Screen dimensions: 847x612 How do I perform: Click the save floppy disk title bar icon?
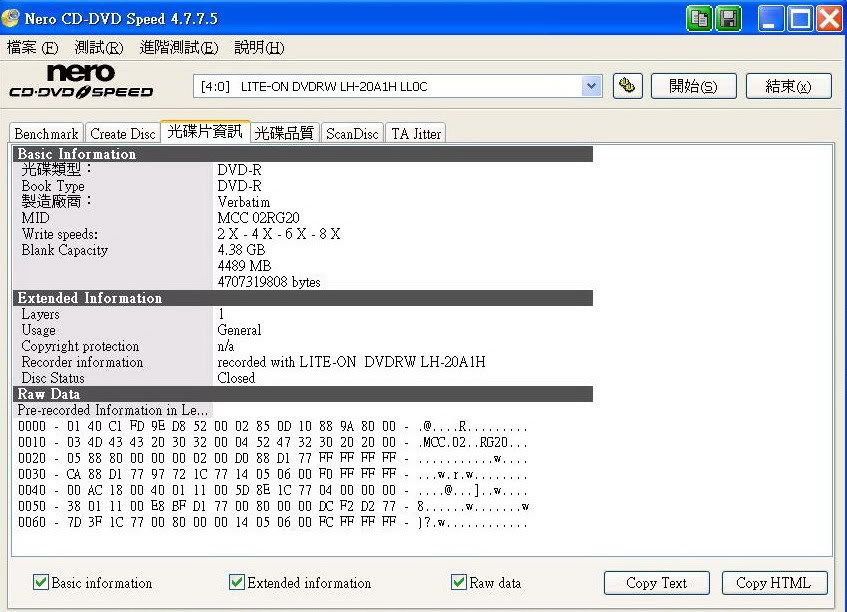coord(728,19)
